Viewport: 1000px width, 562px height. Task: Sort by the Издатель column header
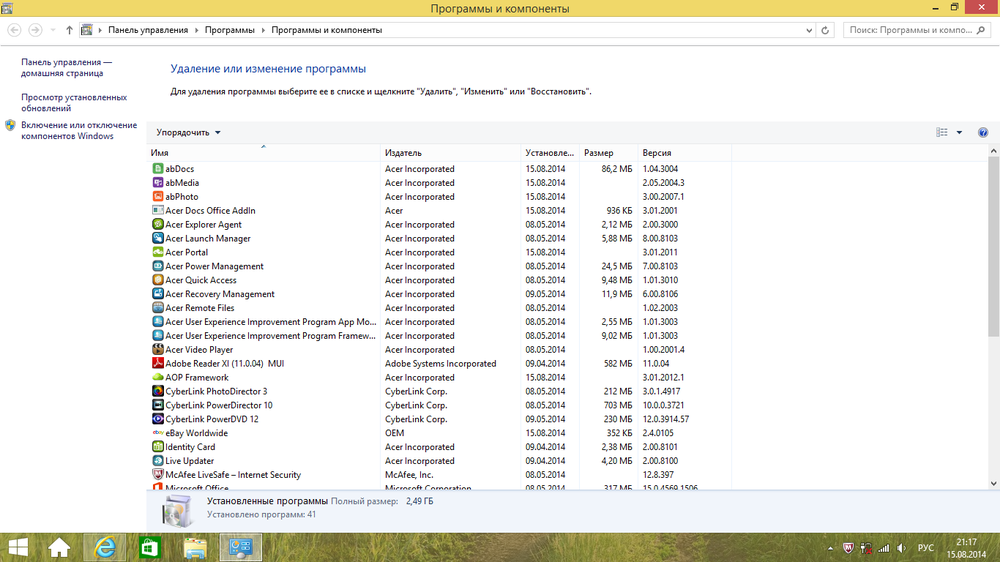click(x=451, y=153)
